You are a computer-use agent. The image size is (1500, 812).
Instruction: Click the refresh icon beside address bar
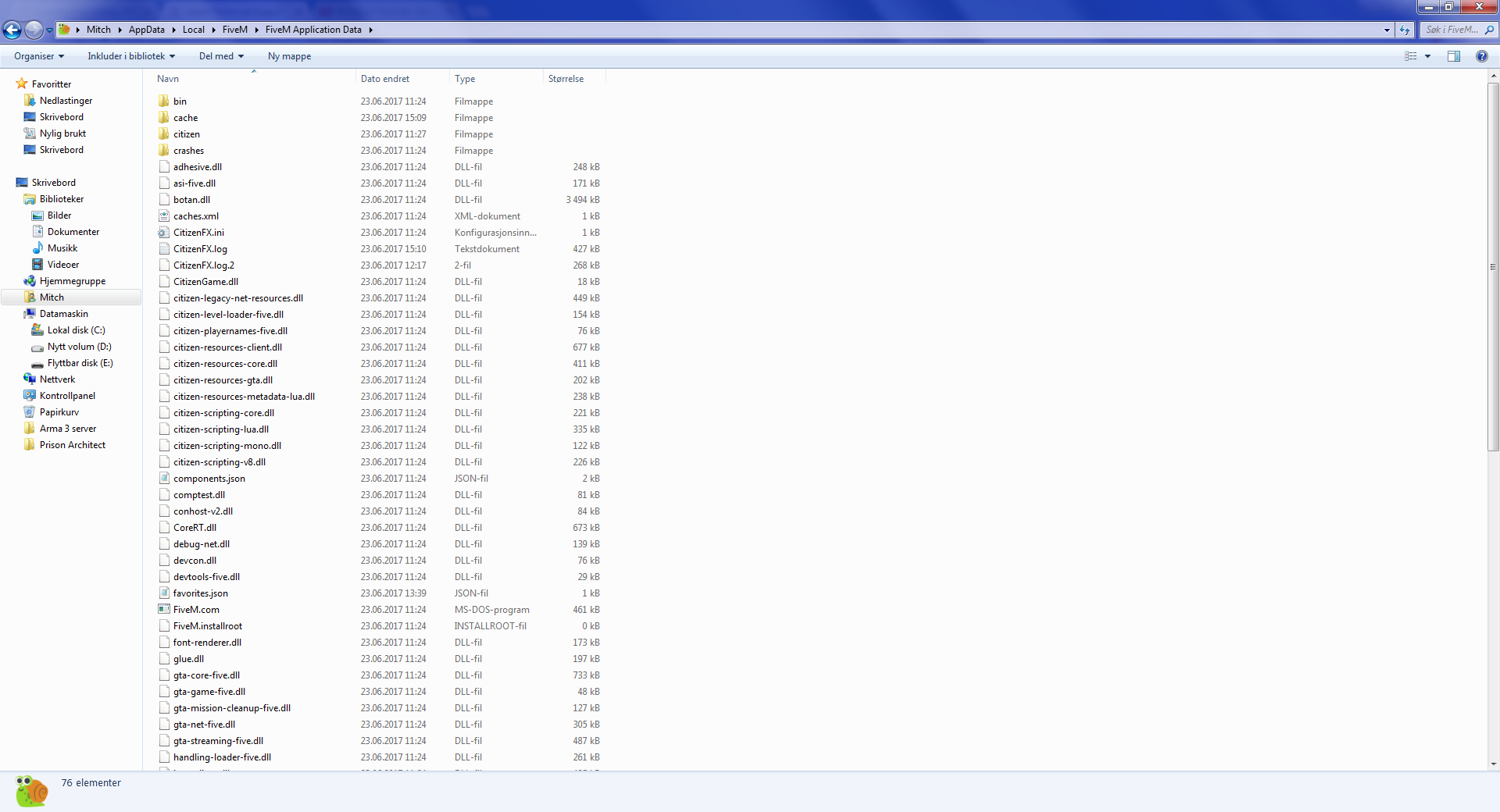[1405, 30]
